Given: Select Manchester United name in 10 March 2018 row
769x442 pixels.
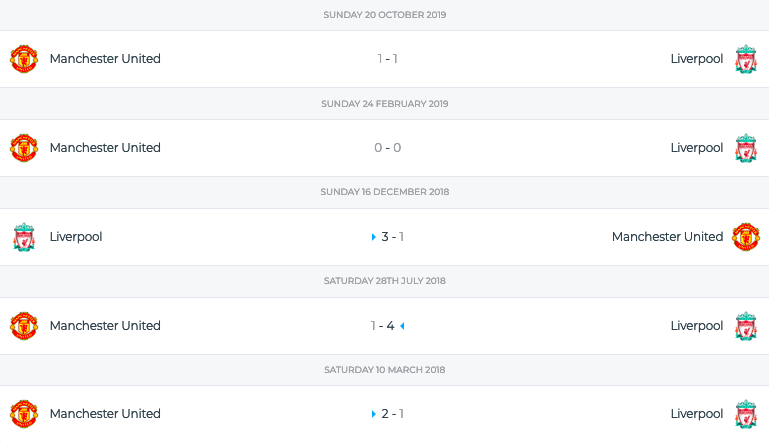Looking at the screenshot, I should pos(105,414).
